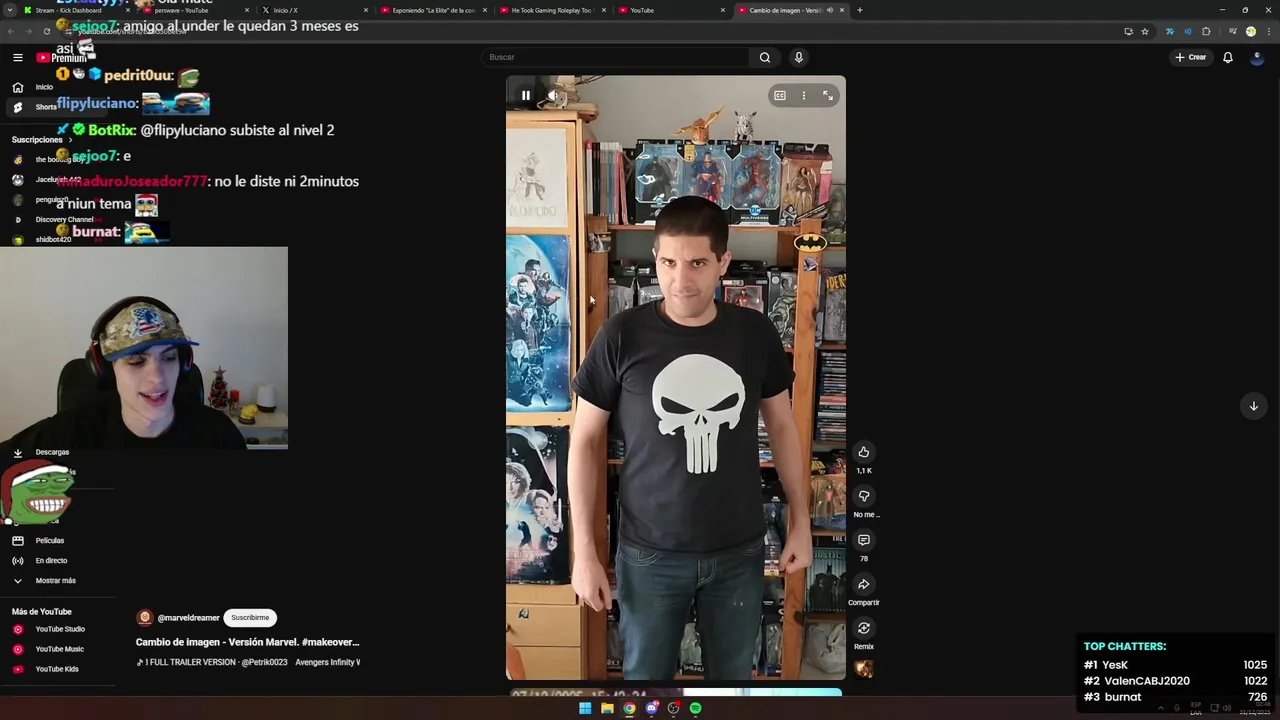The width and height of the screenshot is (1280, 720).
Task: Open File Explorer from taskbar
Action: click(x=607, y=708)
